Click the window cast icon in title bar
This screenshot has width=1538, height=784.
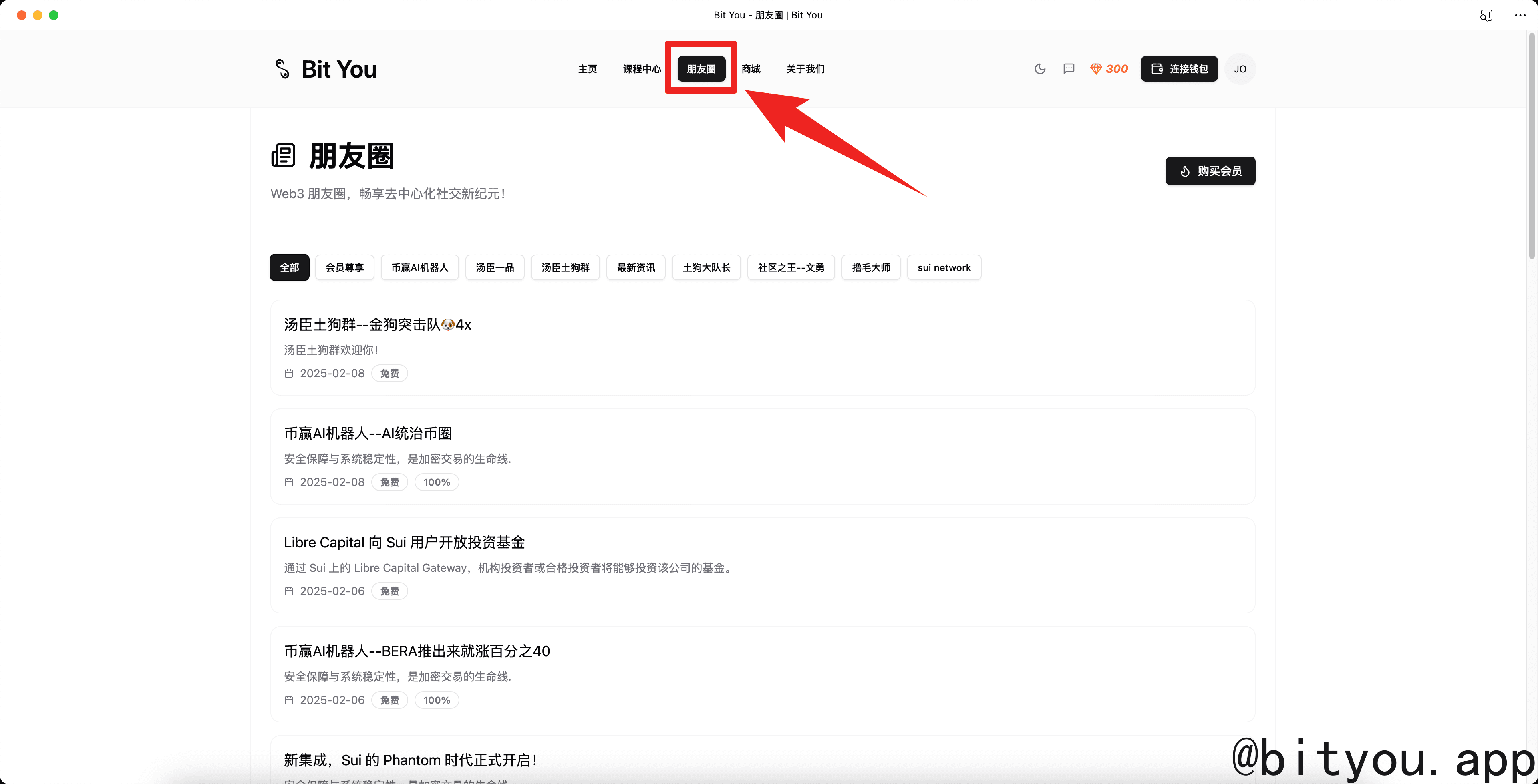tap(1486, 16)
